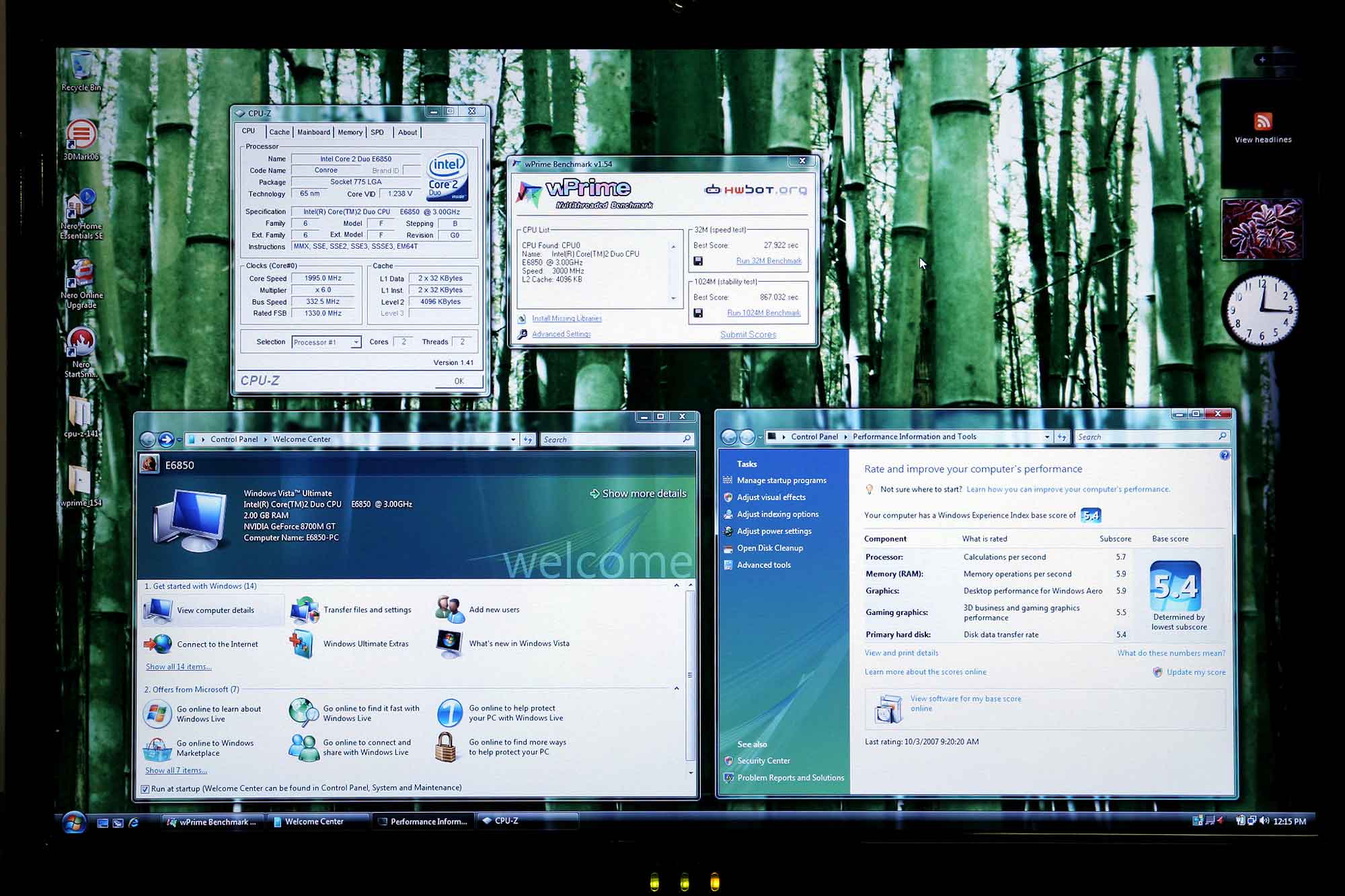Click Show all 14 items link
Screen dimensions: 1345x896
(178, 667)
